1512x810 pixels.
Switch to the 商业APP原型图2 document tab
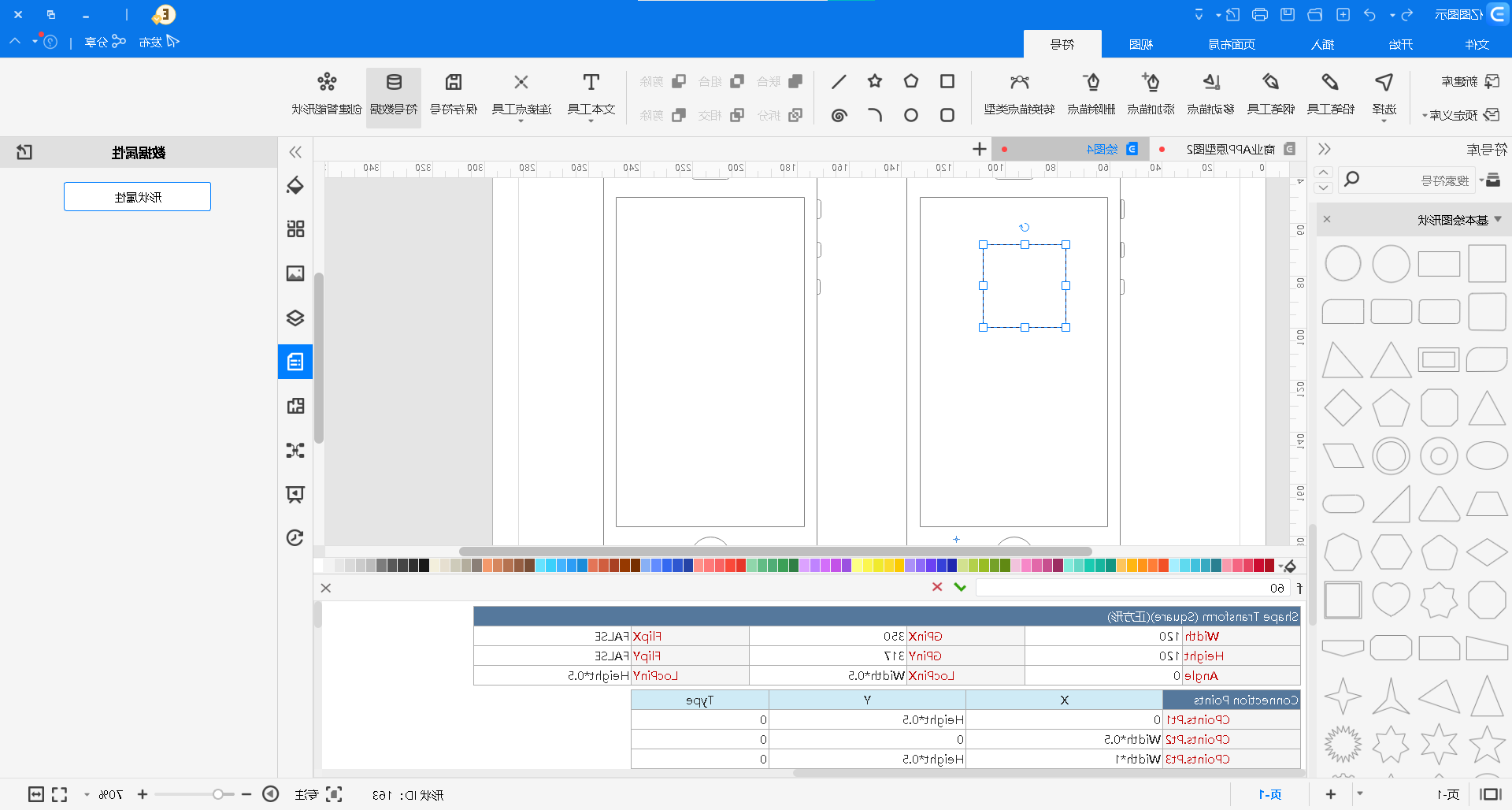coord(1230,149)
